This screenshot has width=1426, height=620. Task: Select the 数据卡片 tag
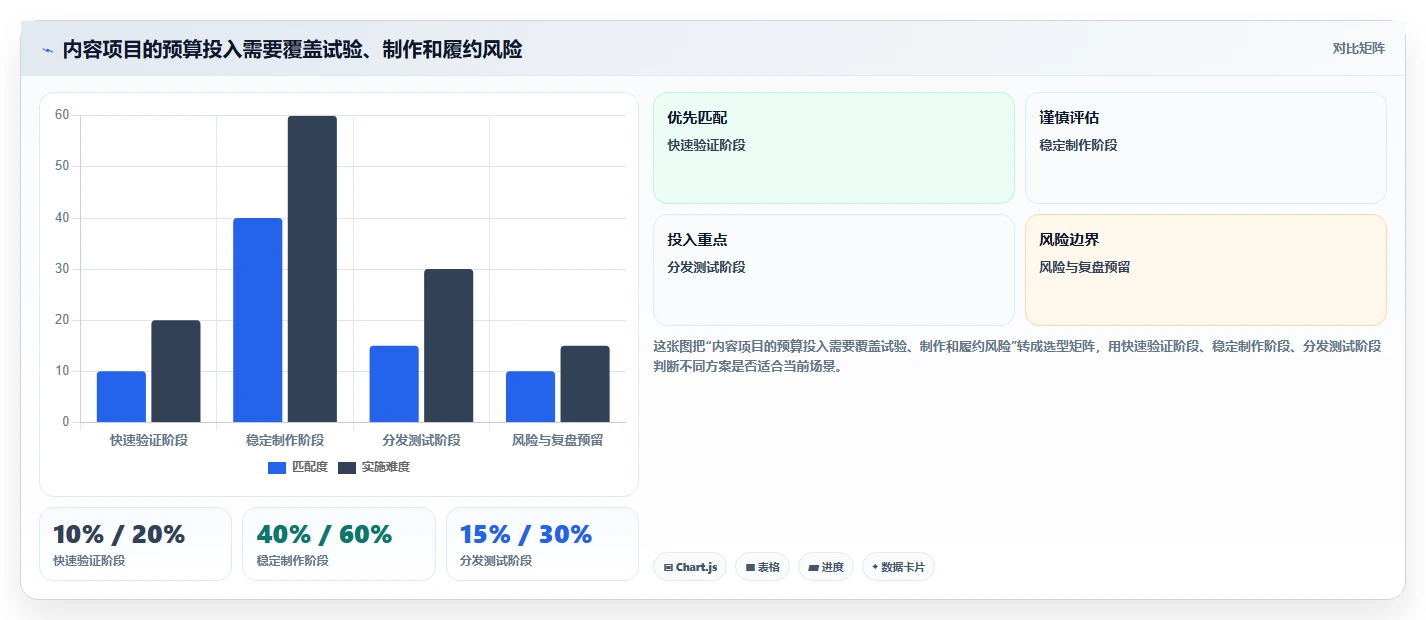pyautogui.click(x=898, y=567)
